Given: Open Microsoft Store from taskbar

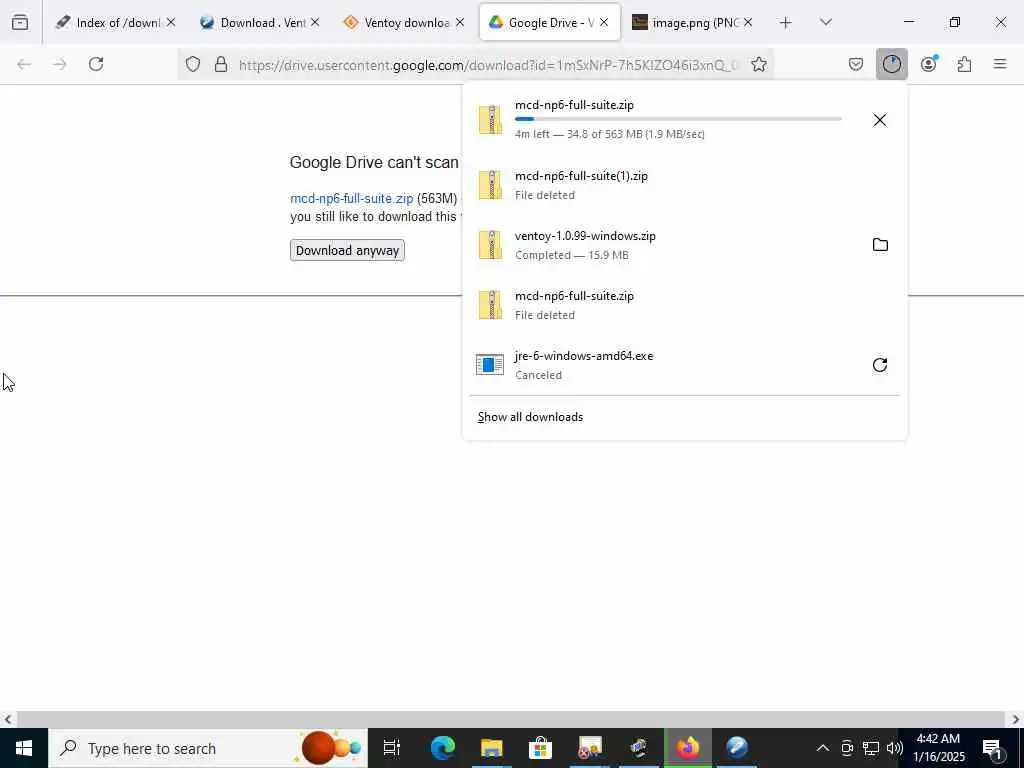Looking at the screenshot, I should [x=541, y=748].
